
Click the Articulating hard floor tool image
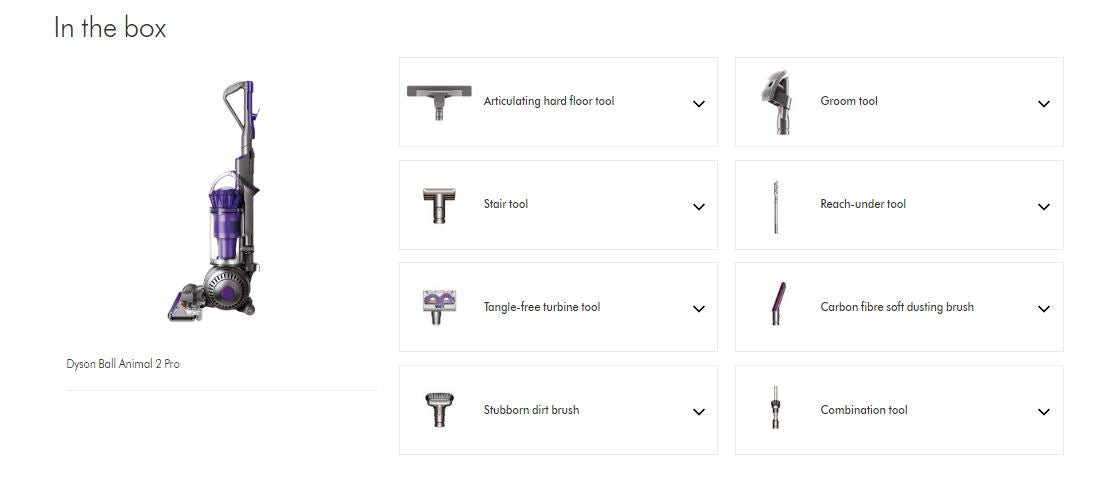pyautogui.click(x=439, y=101)
